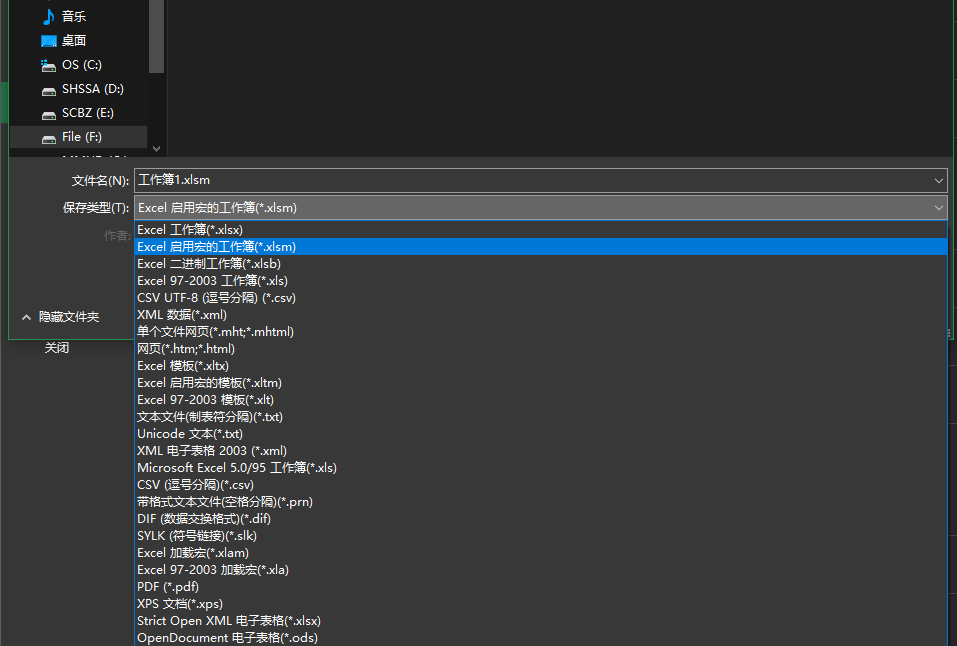Screen dimensions: 957x646
Task: Click the 保存类型 combo box showing *.xlsm
Action: click(x=541, y=208)
